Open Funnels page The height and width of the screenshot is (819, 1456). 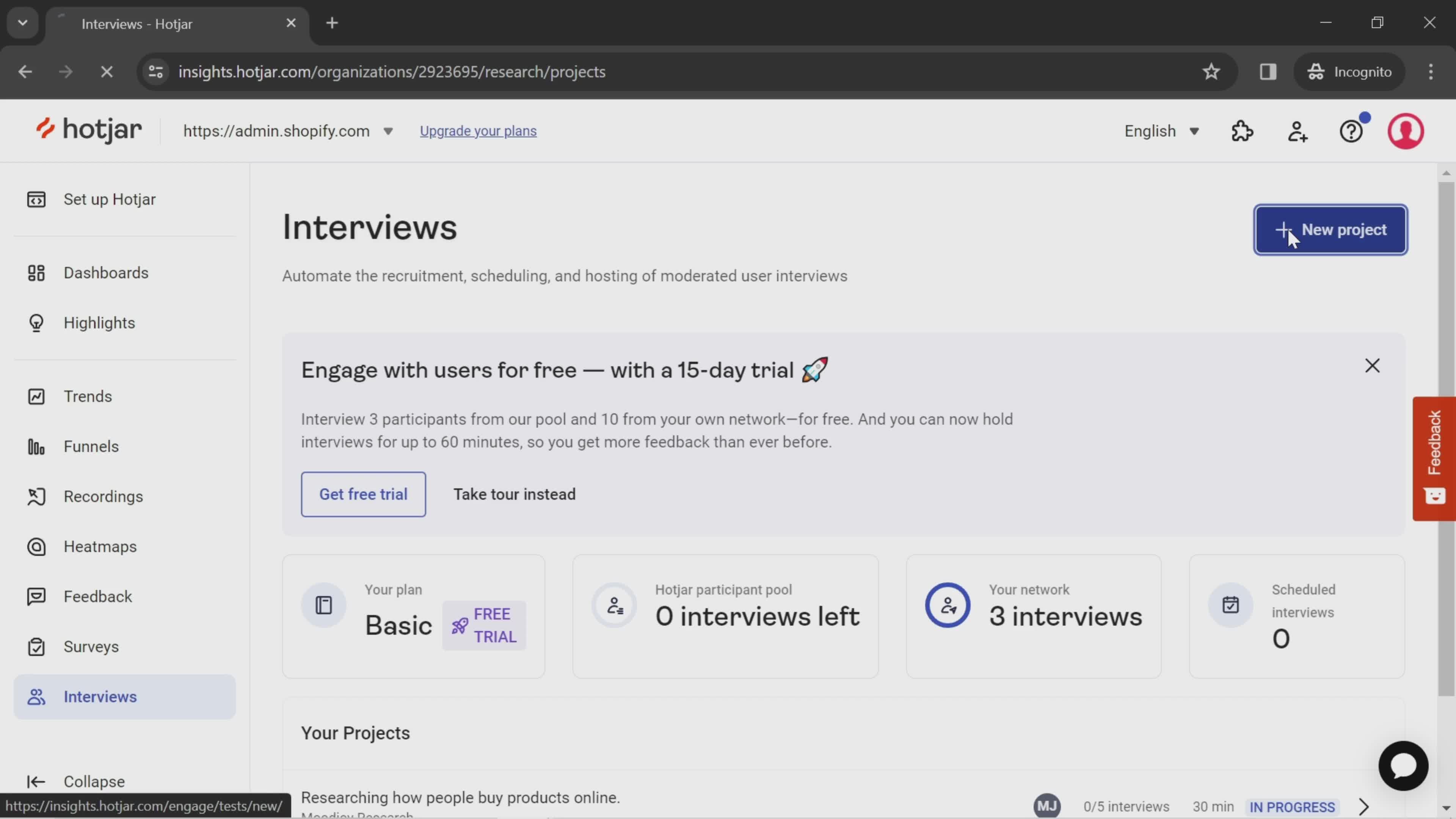(x=124, y=447)
